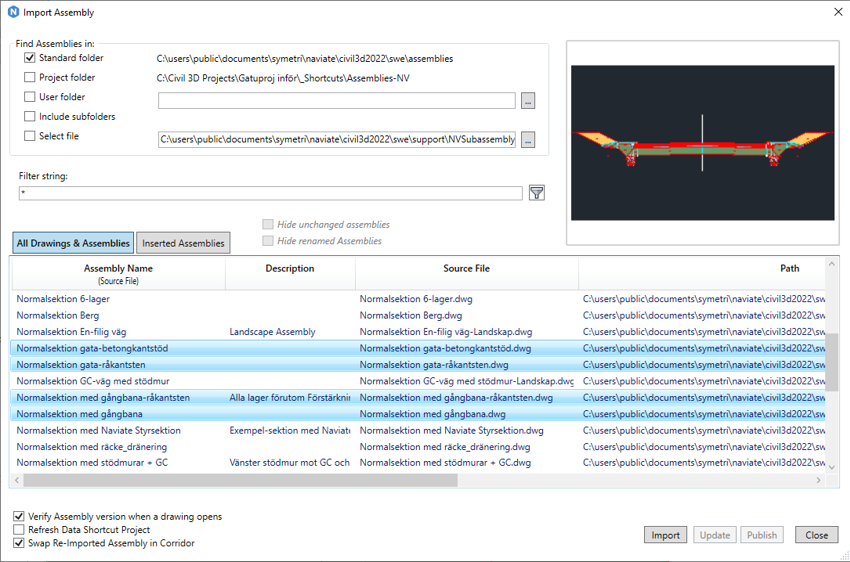Image resolution: width=850 pixels, height=562 pixels.
Task: Enable the Project folder checkbox
Action: click(30, 77)
